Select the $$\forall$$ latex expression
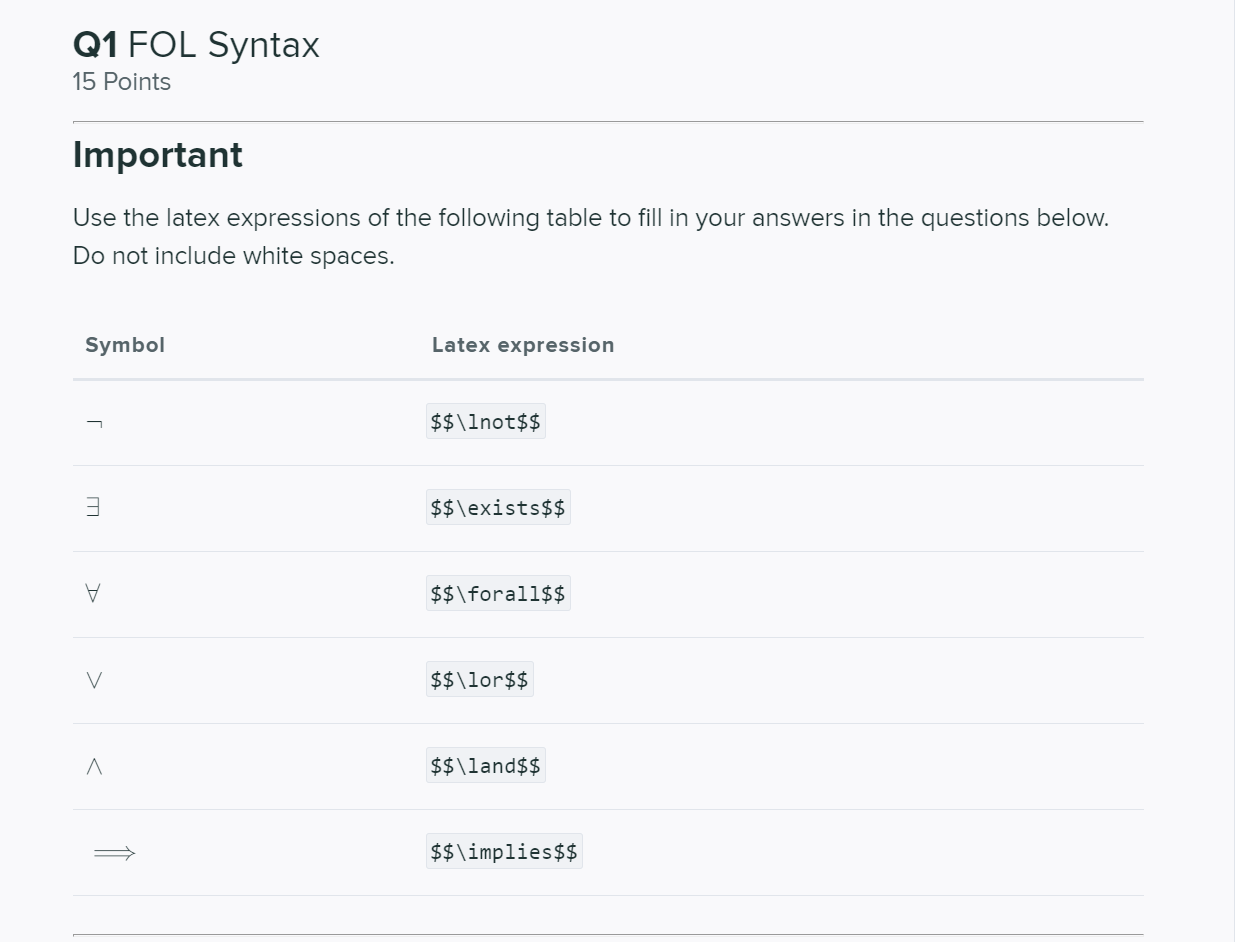The width and height of the screenshot is (1238, 942). point(498,592)
